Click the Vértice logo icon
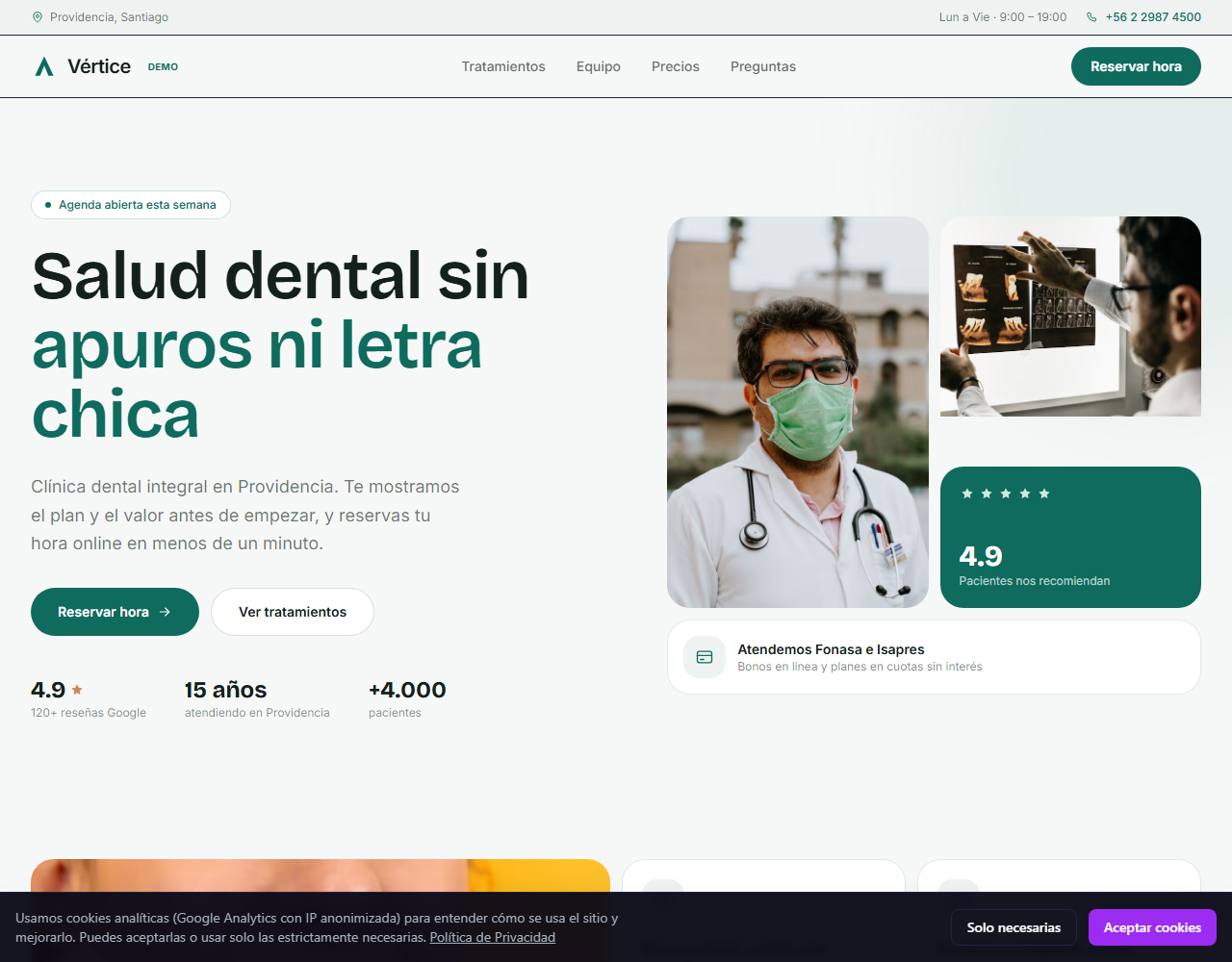Image resolution: width=1232 pixels, height=962 pixels. tap(44, 66)
